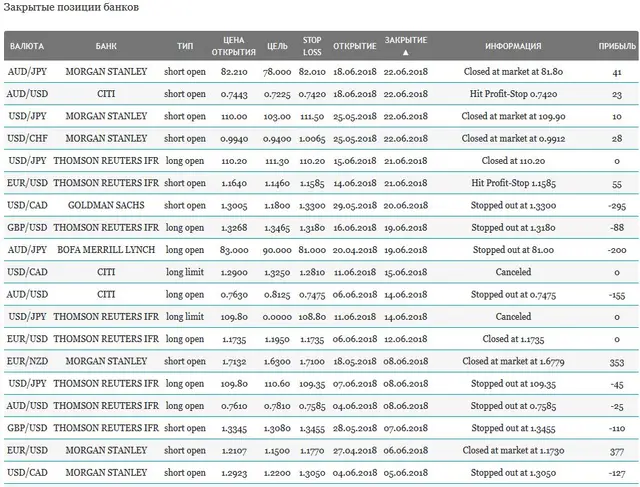Click opening date 27.04.2018
640x487 pixels.
355,451
